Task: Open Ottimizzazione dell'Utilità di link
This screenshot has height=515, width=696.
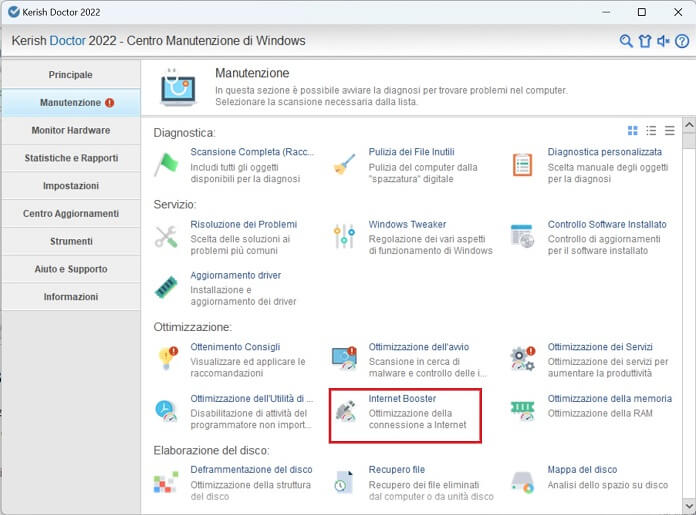Action: pyautogui.click(x=252, y=399)
